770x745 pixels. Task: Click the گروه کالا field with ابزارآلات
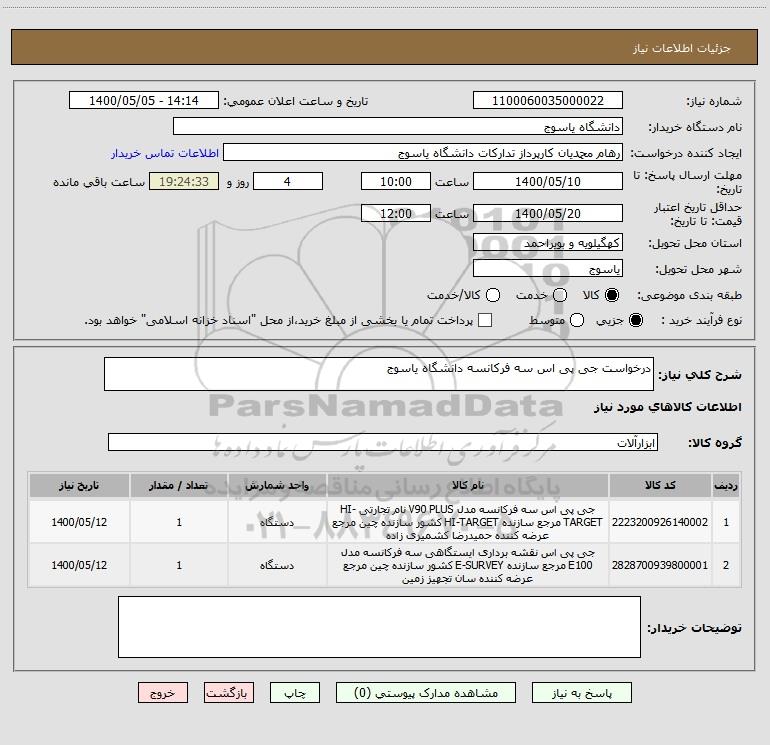(x=383, y=442)
